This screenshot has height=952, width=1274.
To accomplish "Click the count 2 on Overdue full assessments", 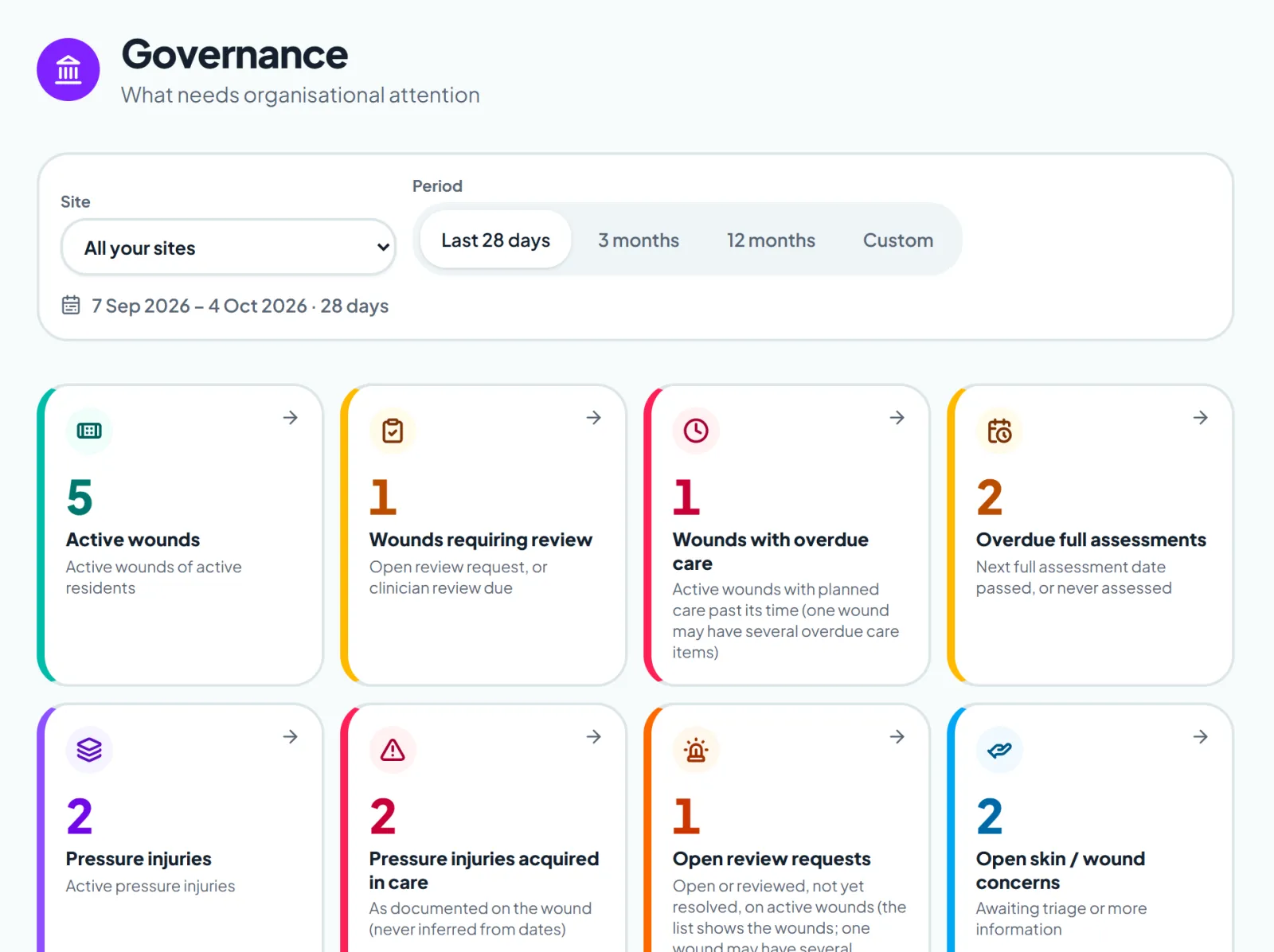I will (990, 497).
